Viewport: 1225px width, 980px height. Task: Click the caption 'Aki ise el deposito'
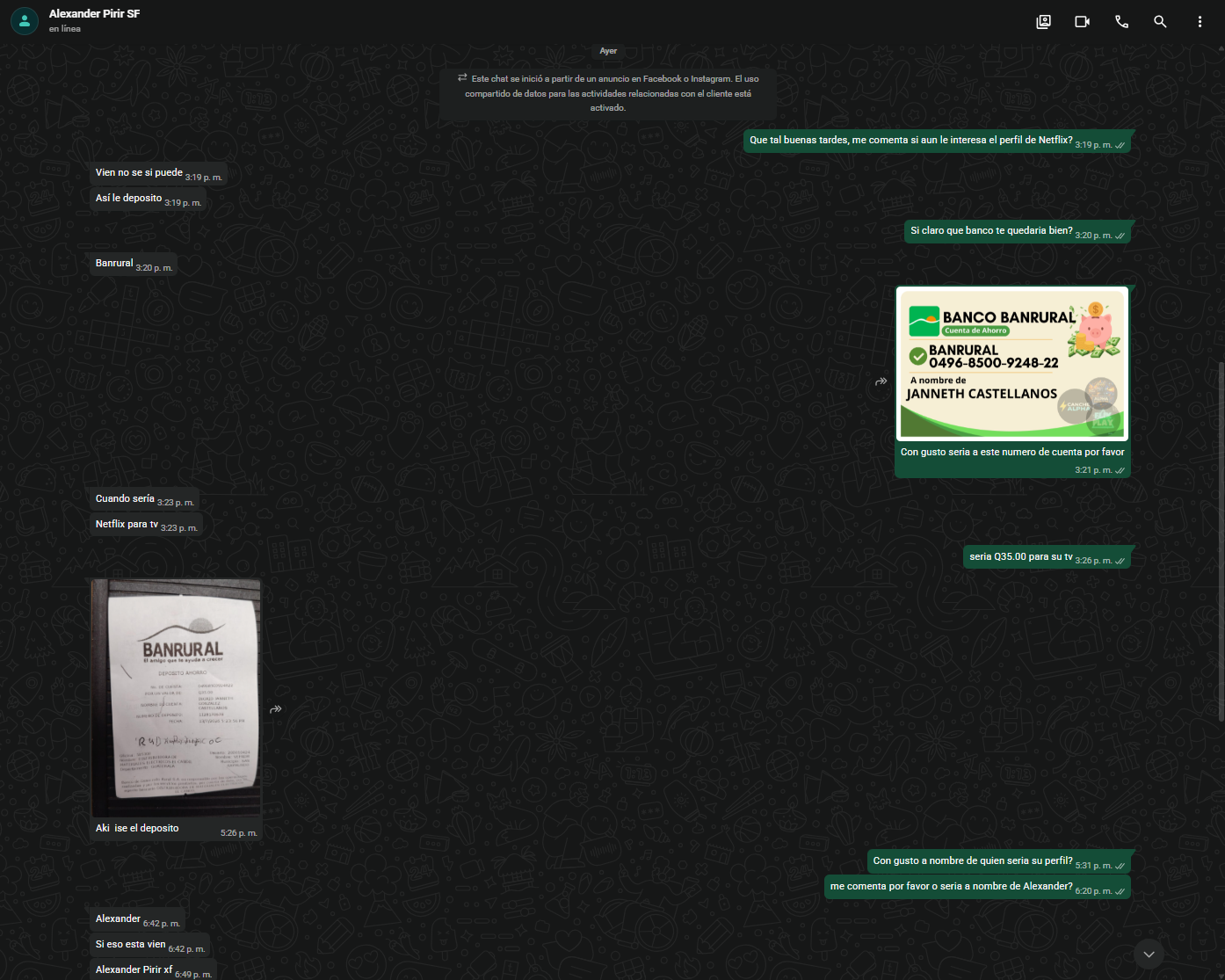[137, 829]
